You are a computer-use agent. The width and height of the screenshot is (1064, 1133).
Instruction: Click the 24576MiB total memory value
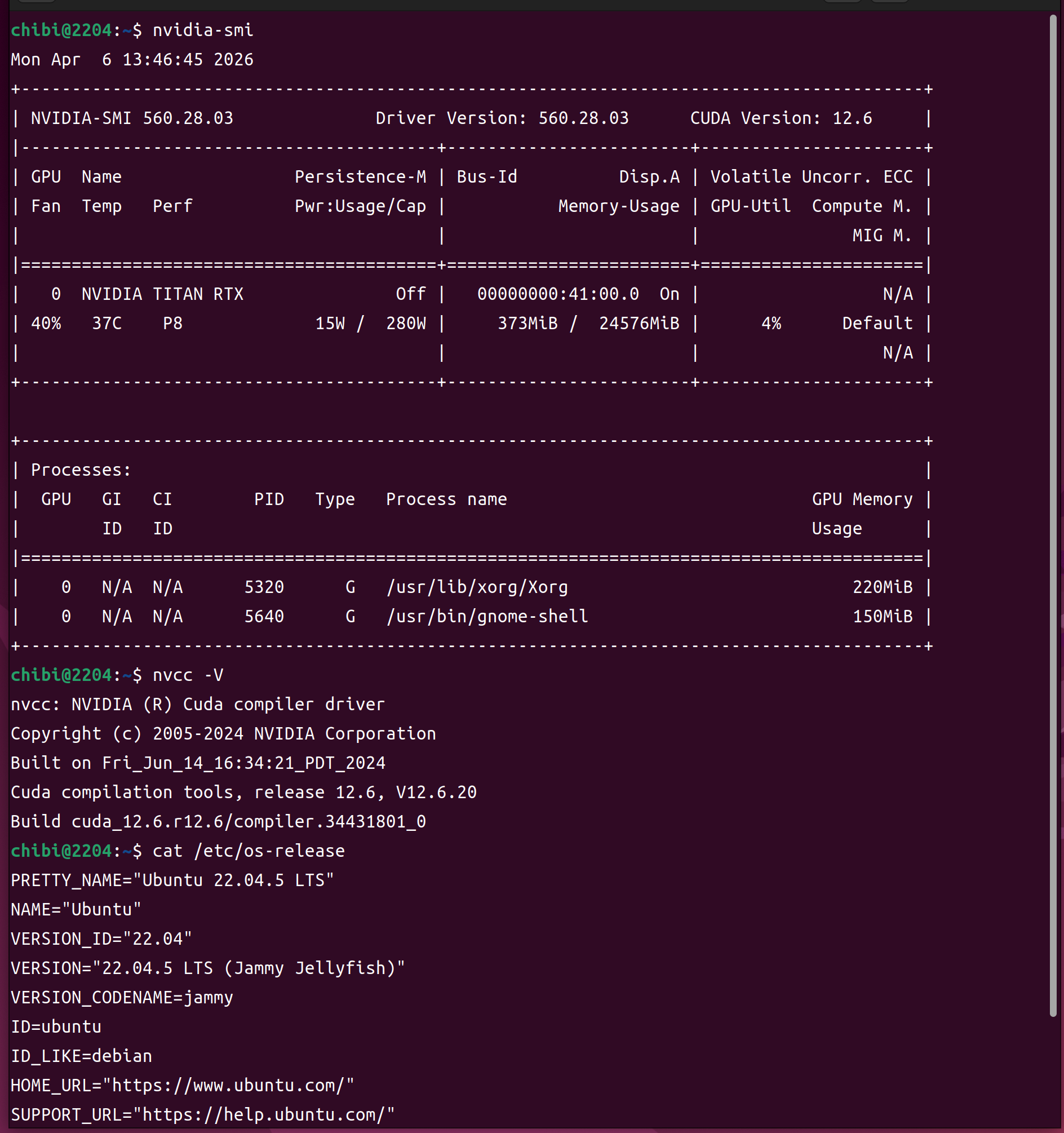click(x=639, y=323)
